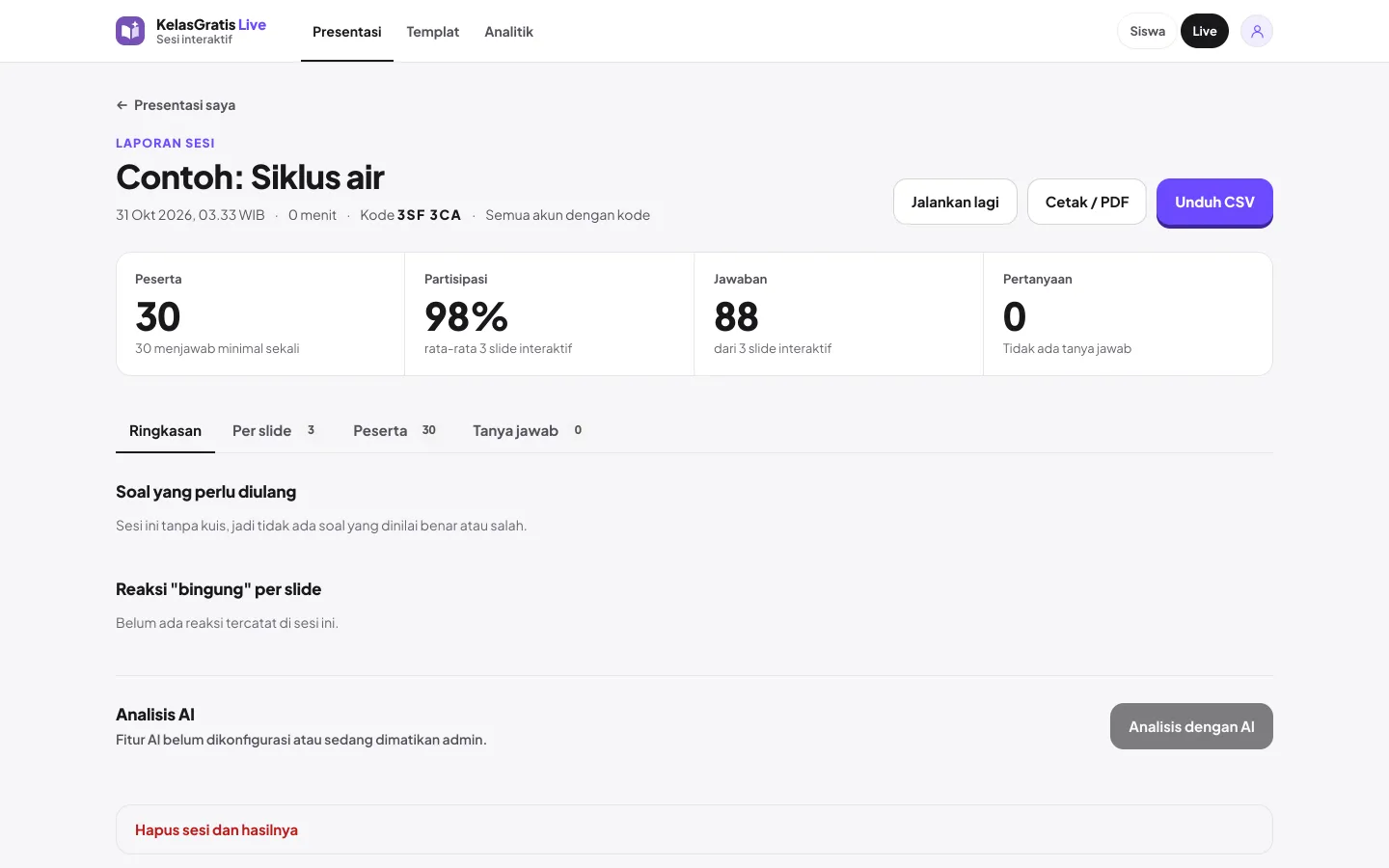Click the 'Analisis AI' heading
This screenshot has height=868, width=1389.
pyautogui.click(x=155, y=715)
